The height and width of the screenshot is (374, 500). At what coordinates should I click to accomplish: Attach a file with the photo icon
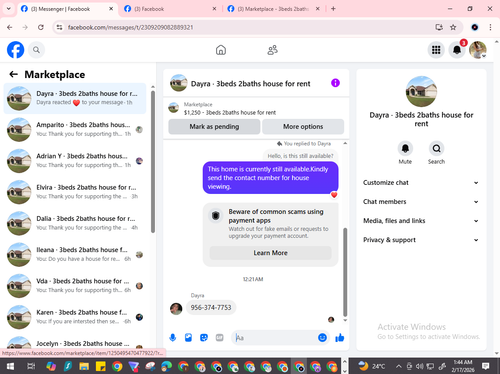pos(188,338)
